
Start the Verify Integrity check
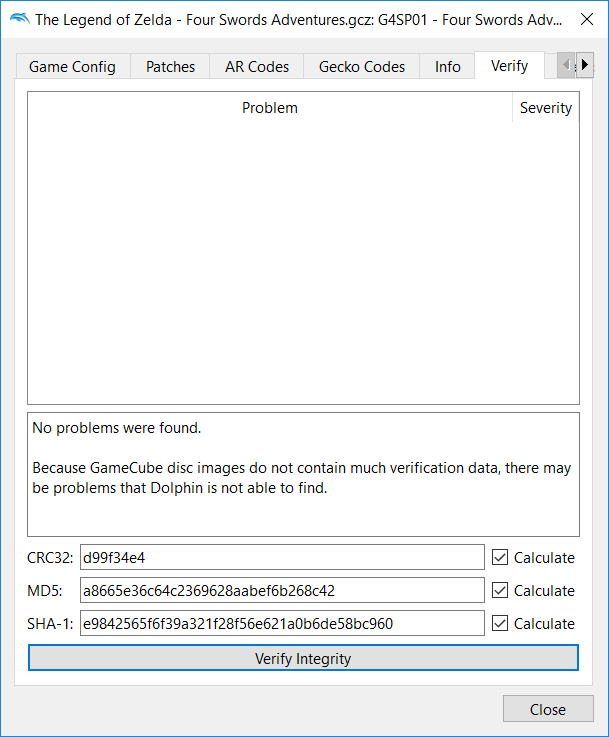[303, 658]
